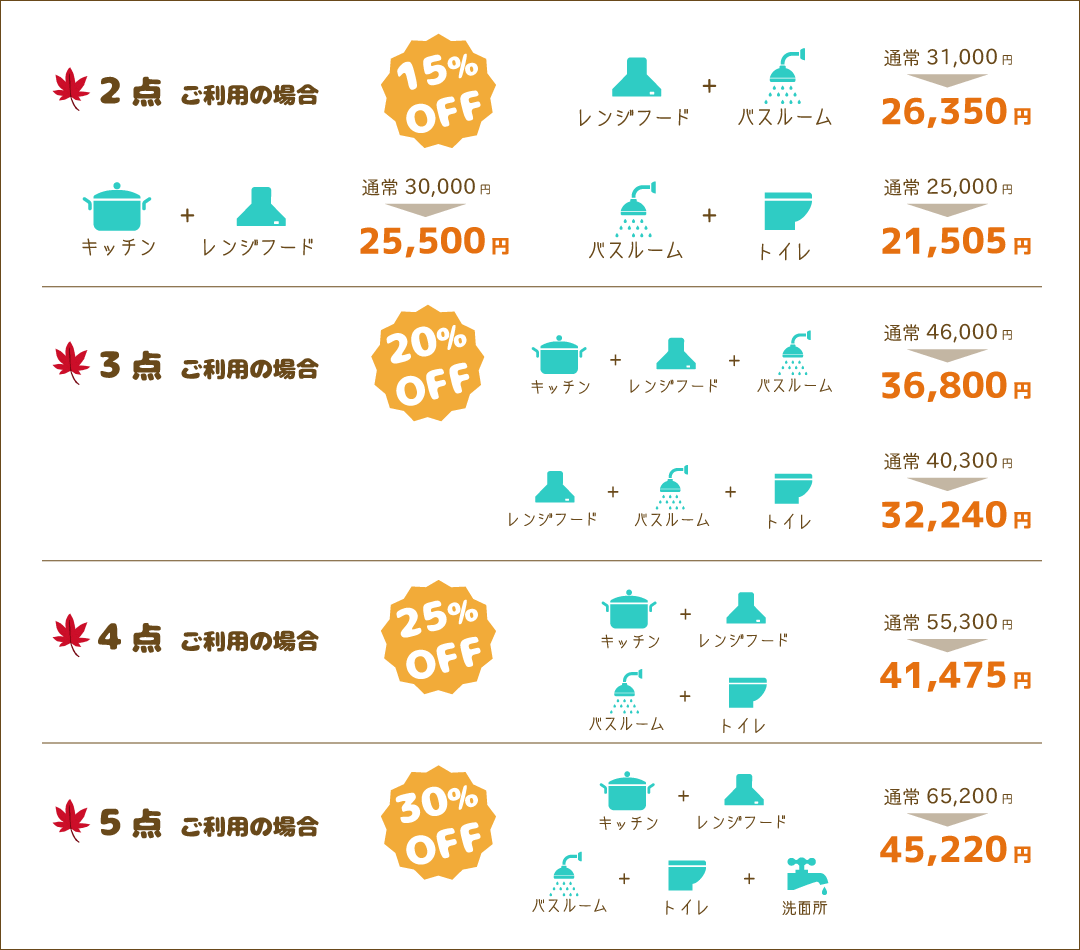Click the maple leaf beside 2点
1080x950 pixels.
tap(71, 90)
